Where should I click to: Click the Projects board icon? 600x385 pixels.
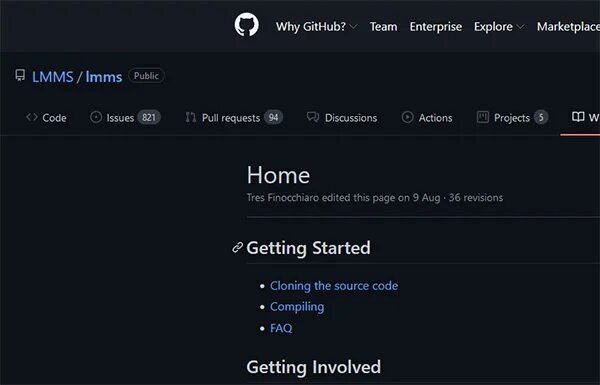tap(483, 117)
